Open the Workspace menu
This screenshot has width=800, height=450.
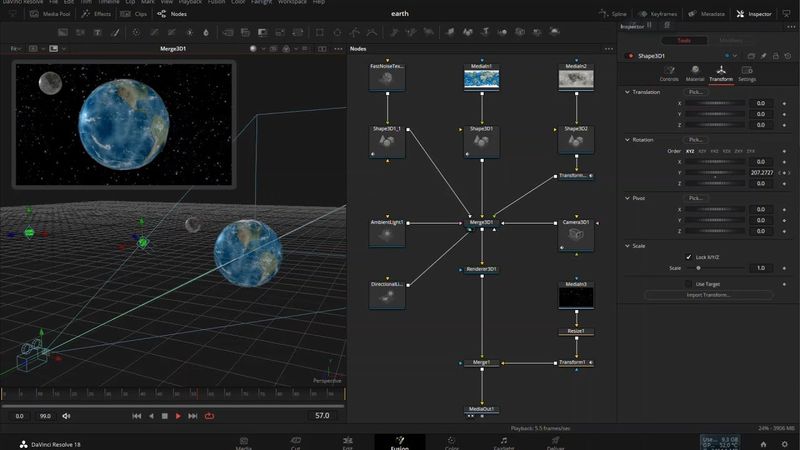(292, 2)
